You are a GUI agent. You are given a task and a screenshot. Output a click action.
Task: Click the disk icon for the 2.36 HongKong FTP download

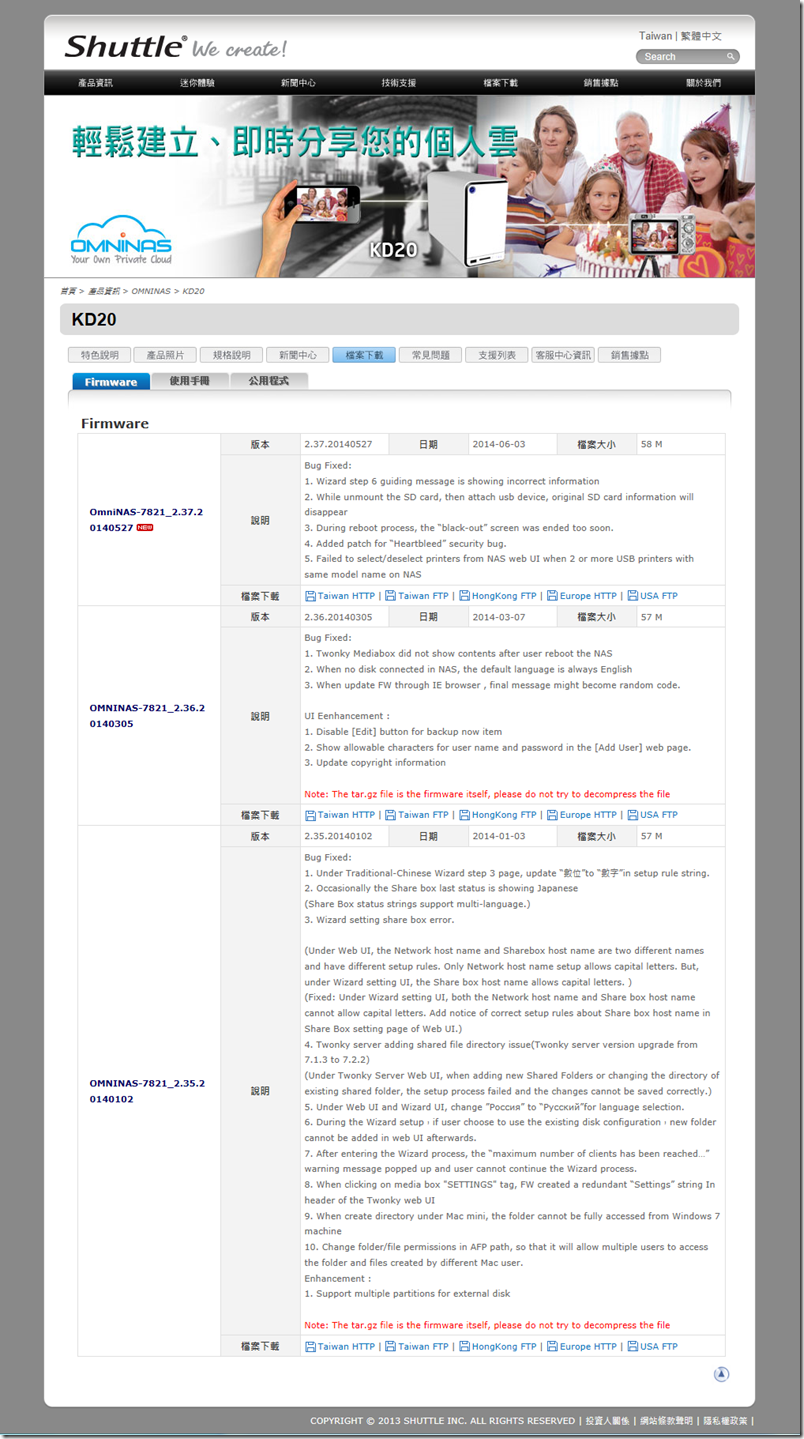tap(464, 815)
